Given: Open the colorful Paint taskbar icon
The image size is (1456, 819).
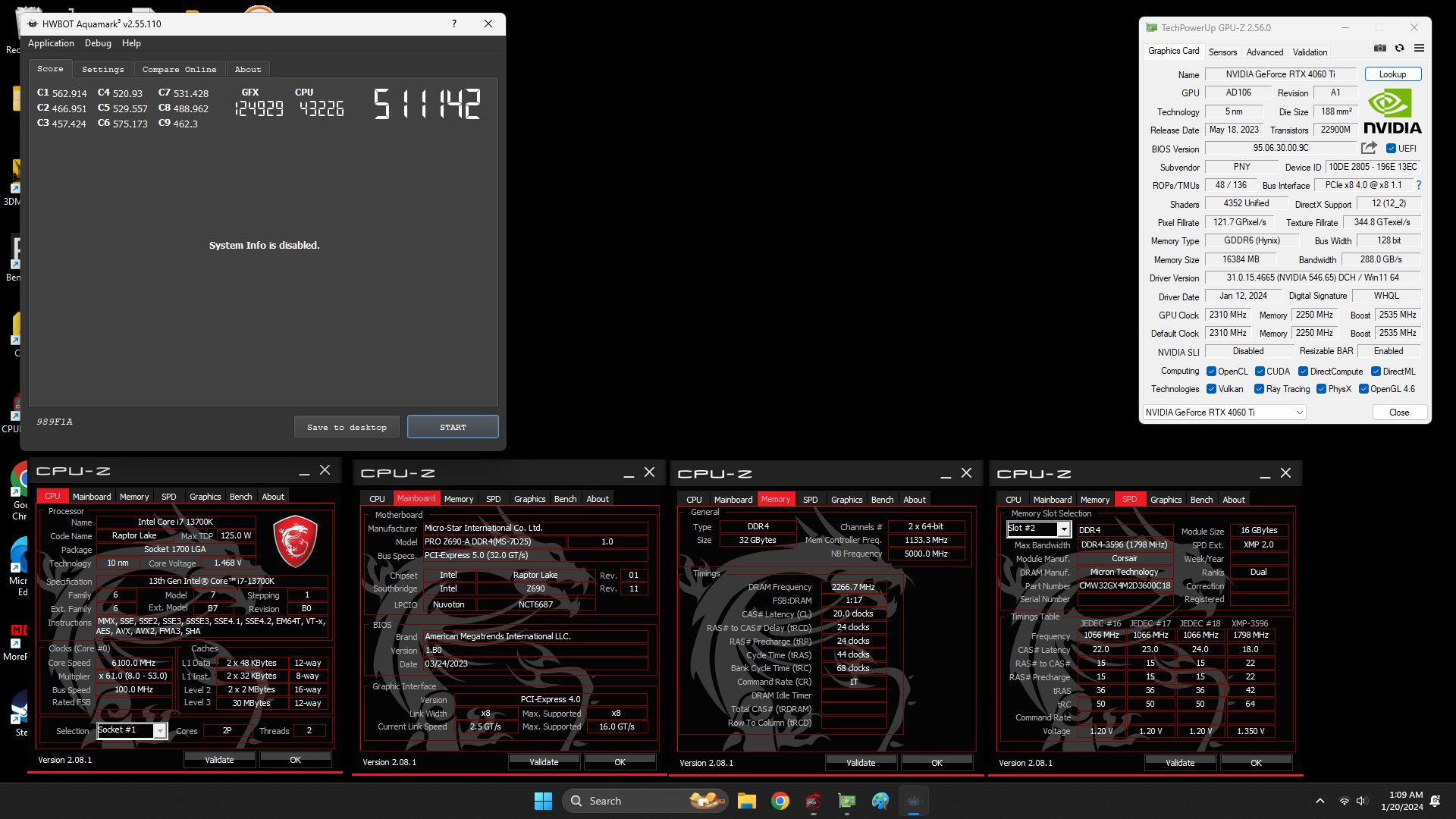Looking at the screenshot, I should click(880, 801).
